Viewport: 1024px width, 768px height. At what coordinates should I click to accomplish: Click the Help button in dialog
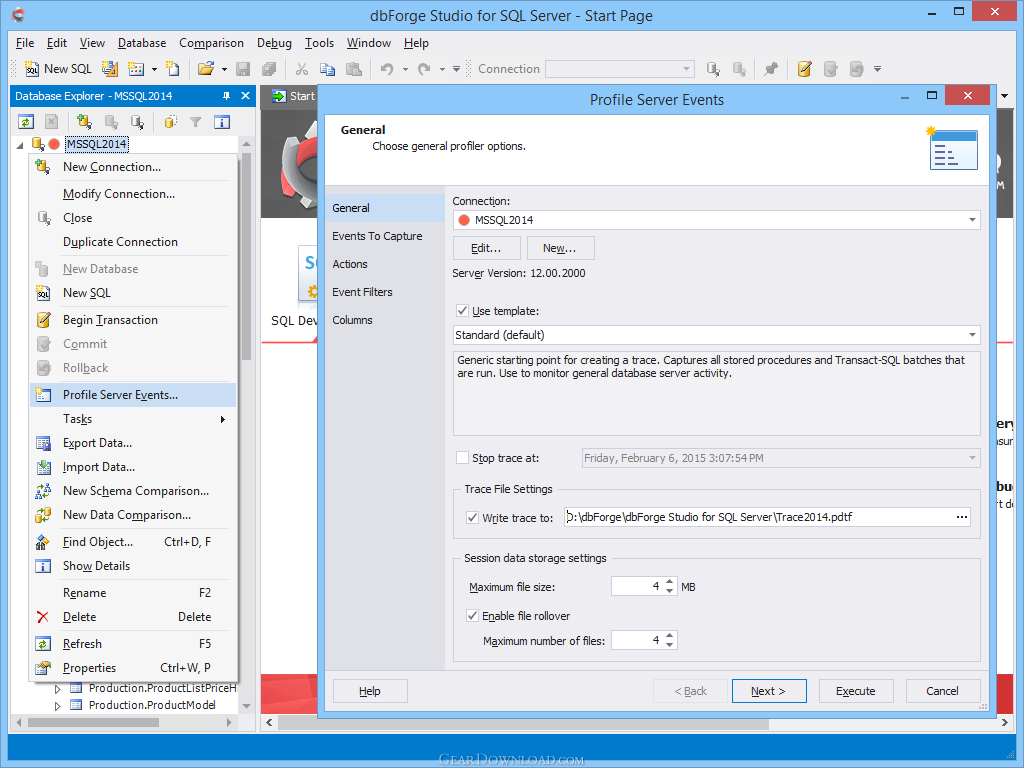370,691
